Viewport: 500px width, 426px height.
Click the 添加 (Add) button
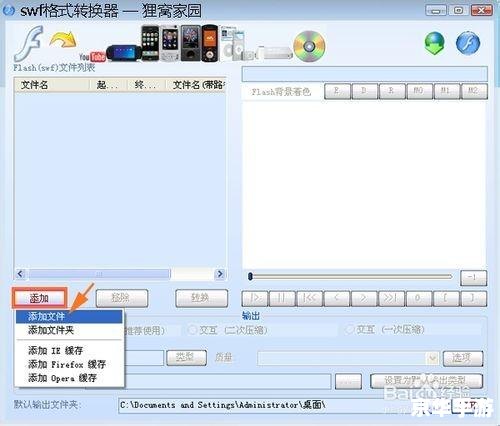coord(40,298)
